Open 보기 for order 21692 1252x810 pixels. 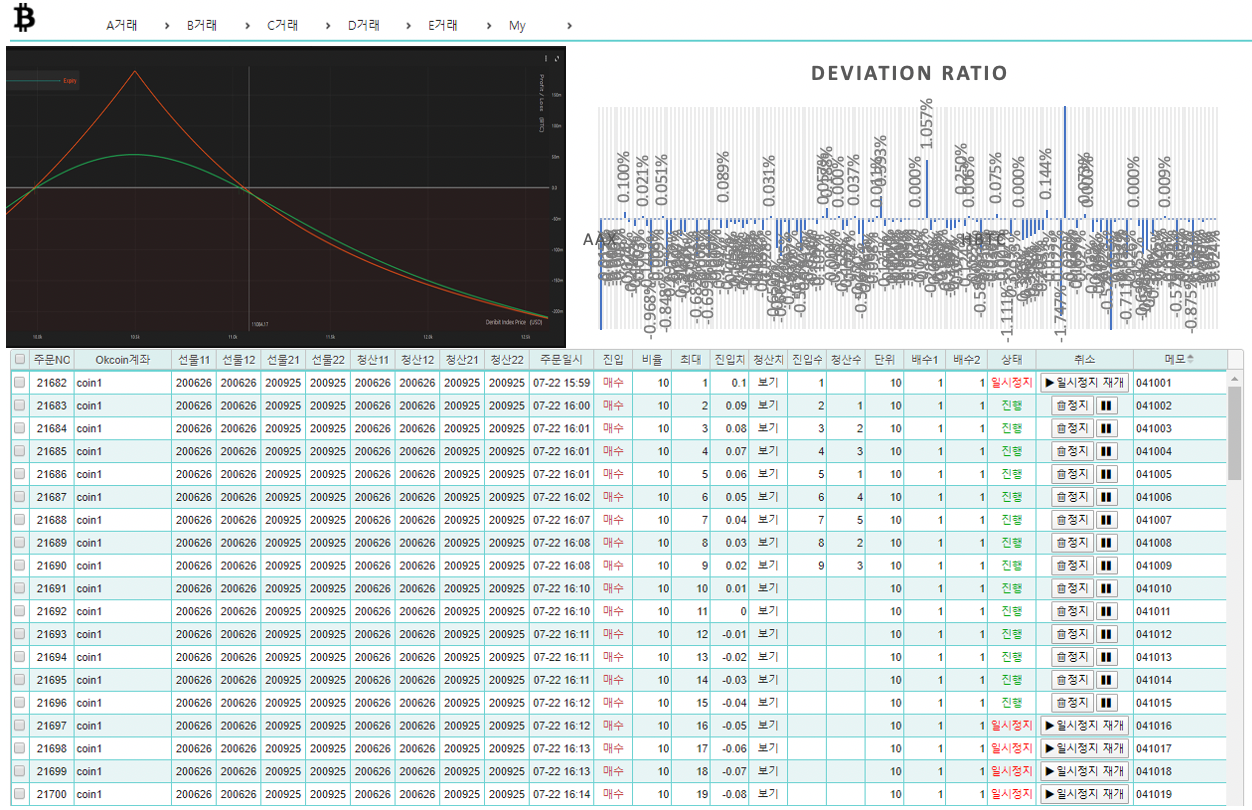[768, 611]
